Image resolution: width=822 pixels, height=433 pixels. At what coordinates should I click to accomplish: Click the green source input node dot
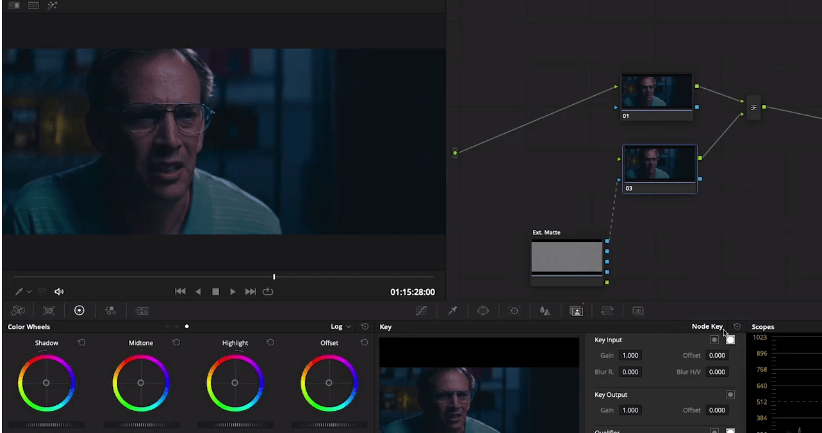(455, 153)
